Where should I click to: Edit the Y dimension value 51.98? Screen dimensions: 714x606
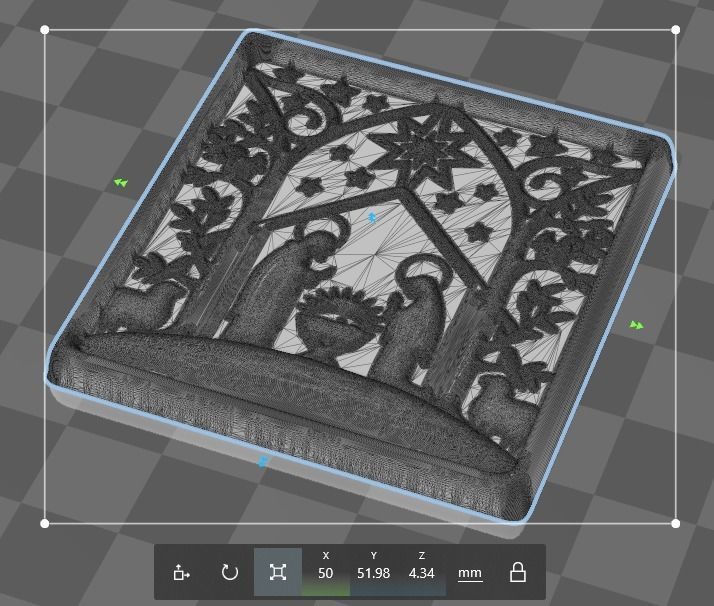373,573
